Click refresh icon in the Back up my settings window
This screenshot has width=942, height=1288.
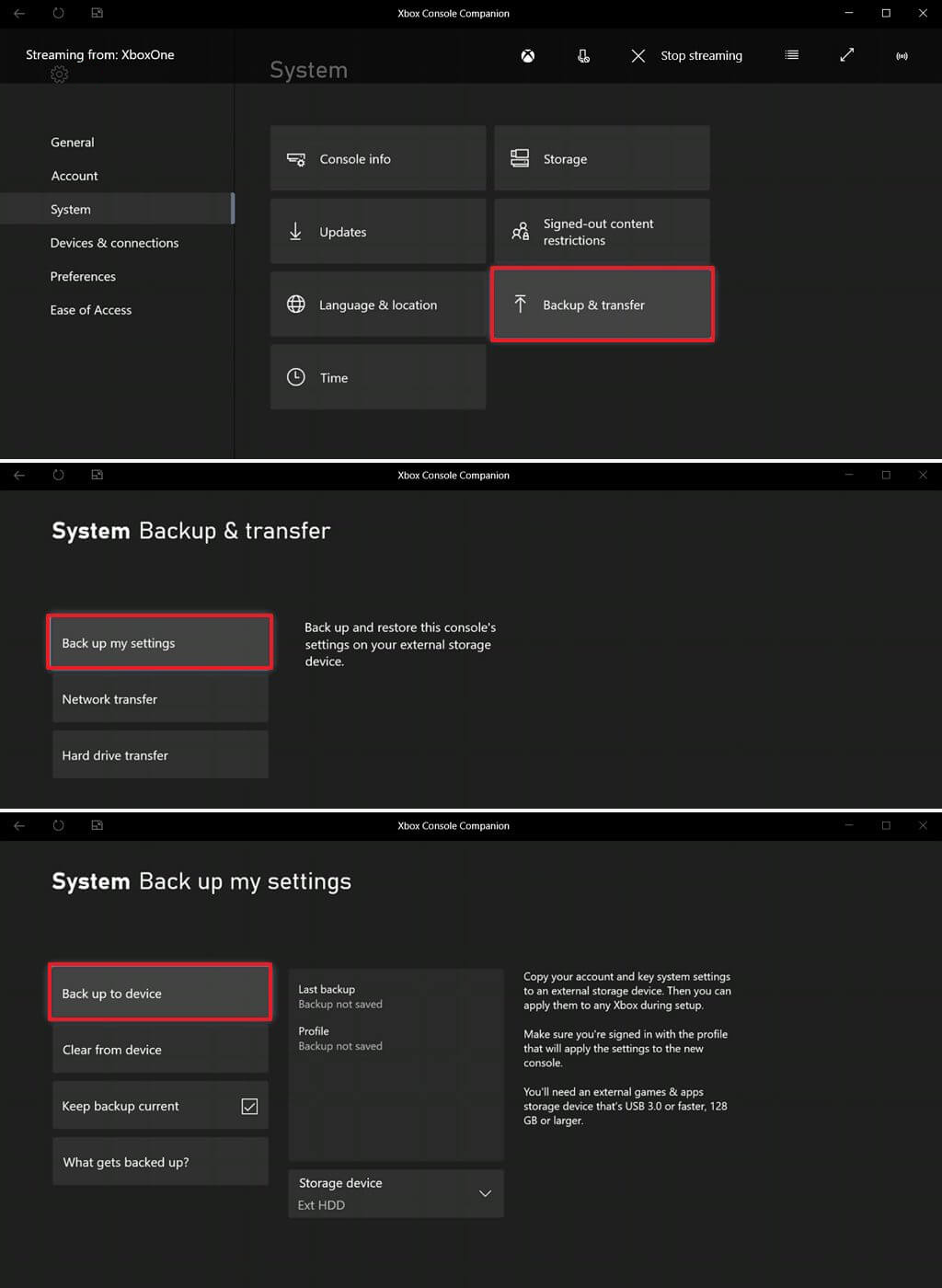(58, 825)
